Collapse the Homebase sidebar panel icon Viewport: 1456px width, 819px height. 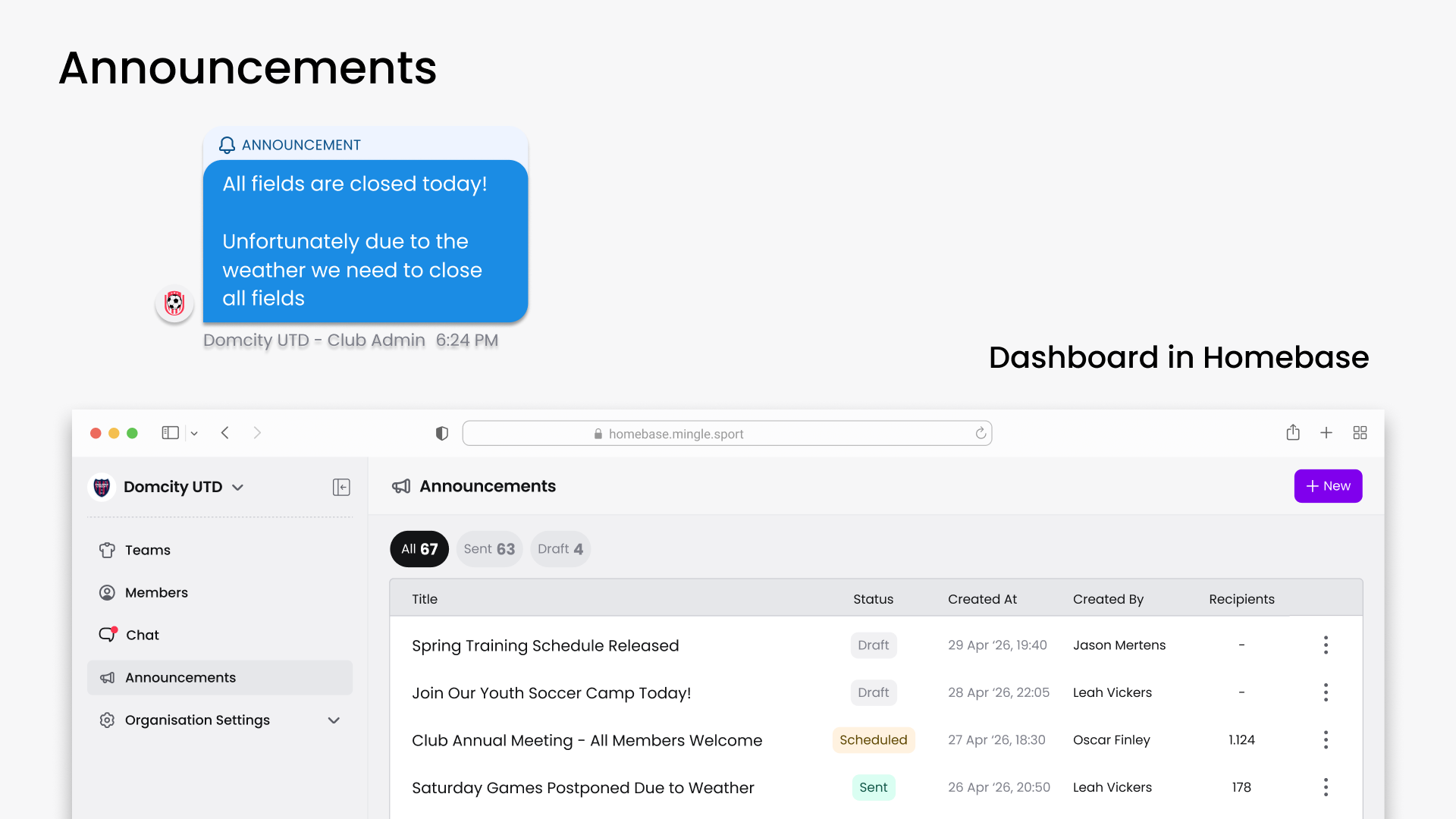[x=341, y=487]
